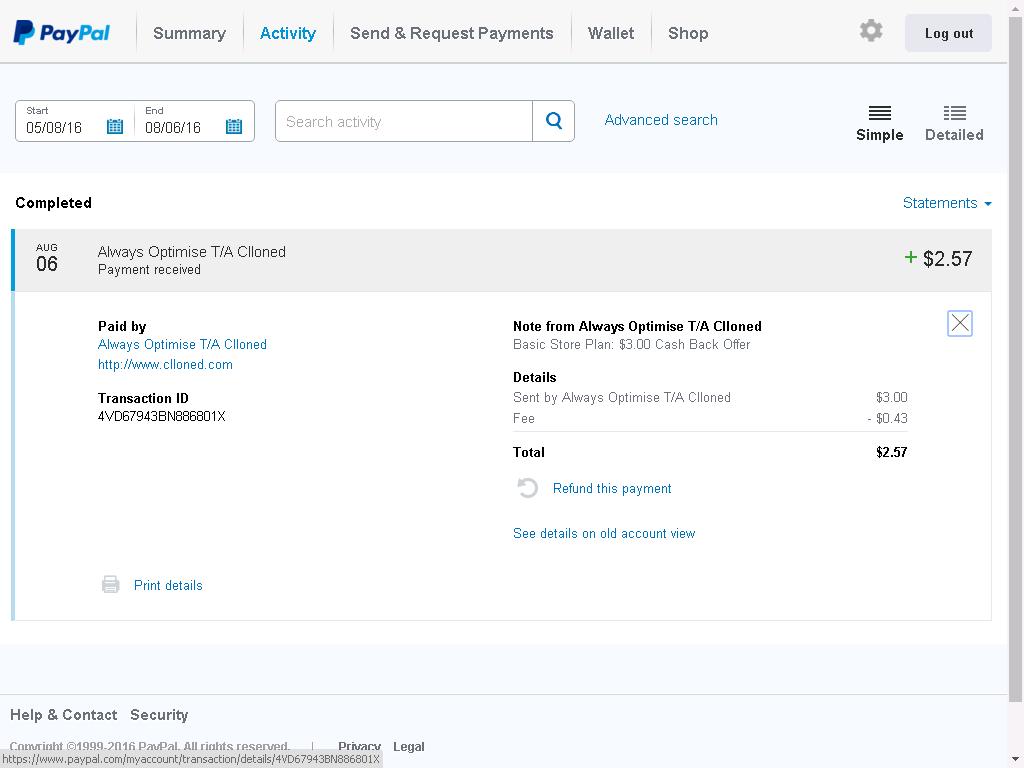Close the transaction details panel
1024x768 pixels.
(x=959, y=323)
